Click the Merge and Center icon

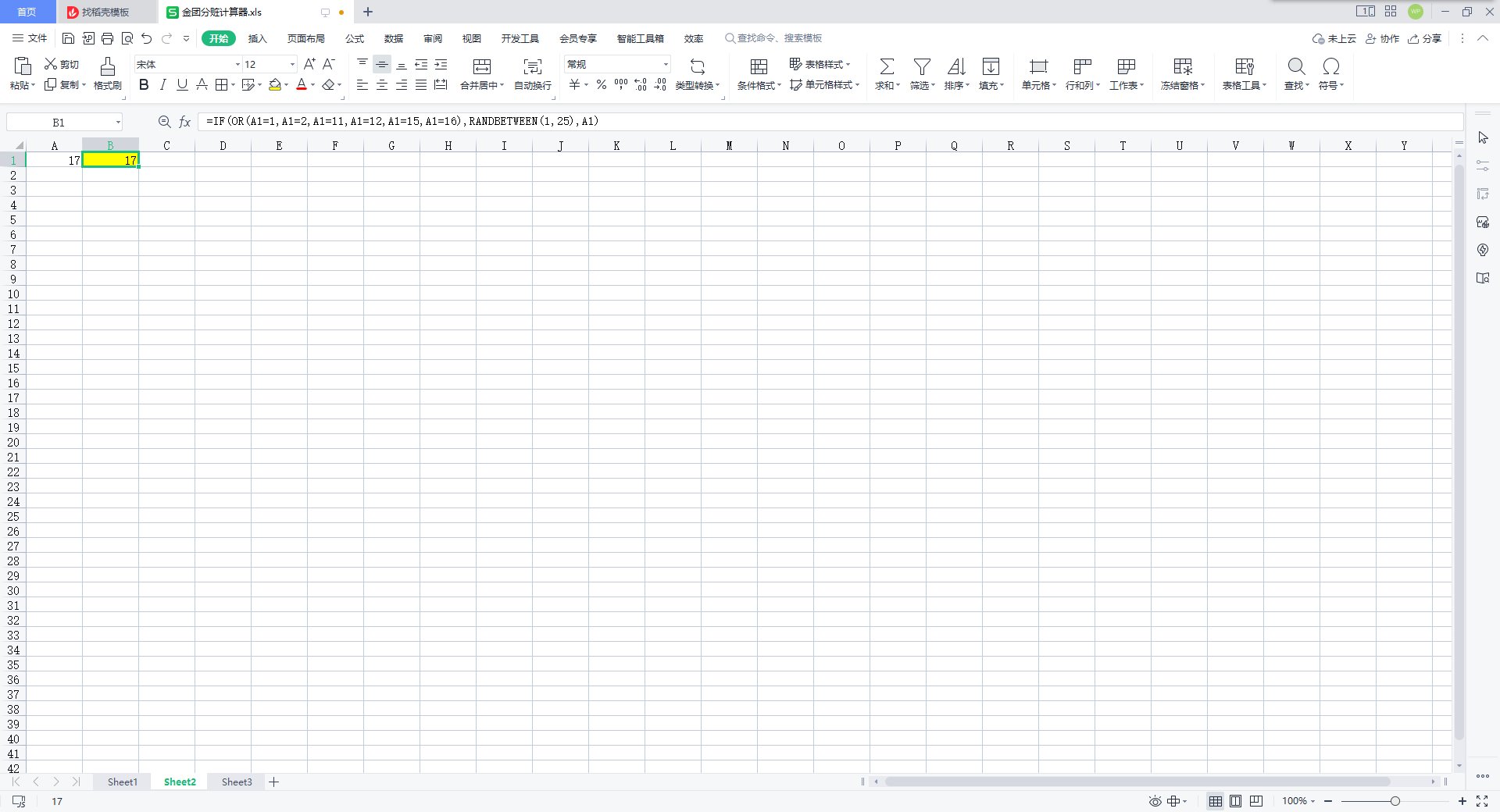click(482, 66)
